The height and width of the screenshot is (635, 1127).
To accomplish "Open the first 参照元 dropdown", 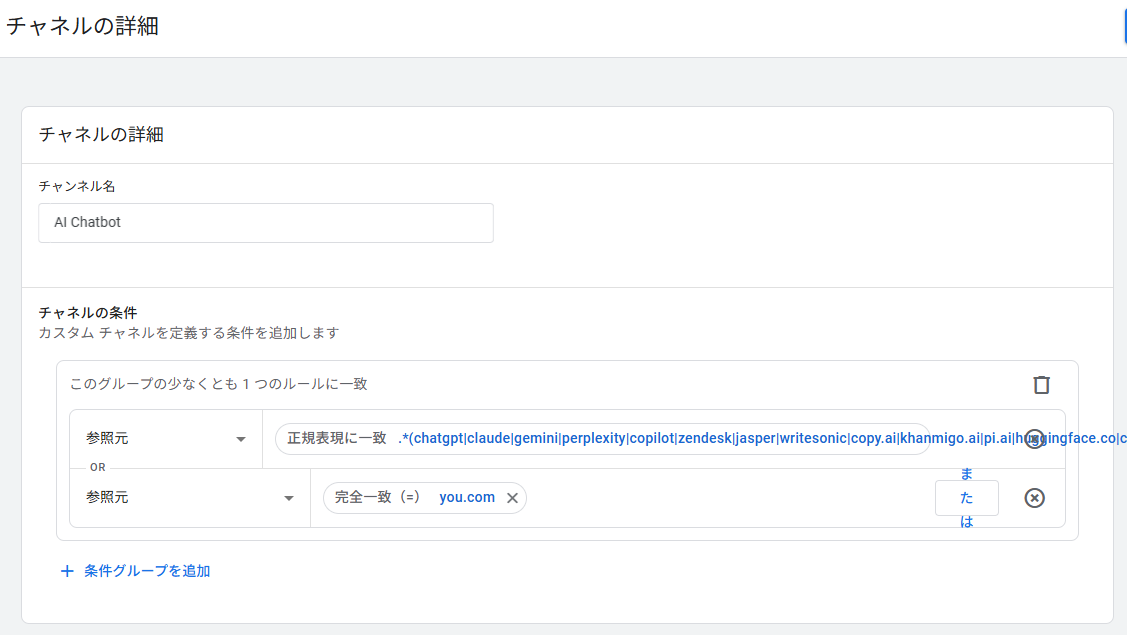I will pyautogui.click(x=166, y=439).
